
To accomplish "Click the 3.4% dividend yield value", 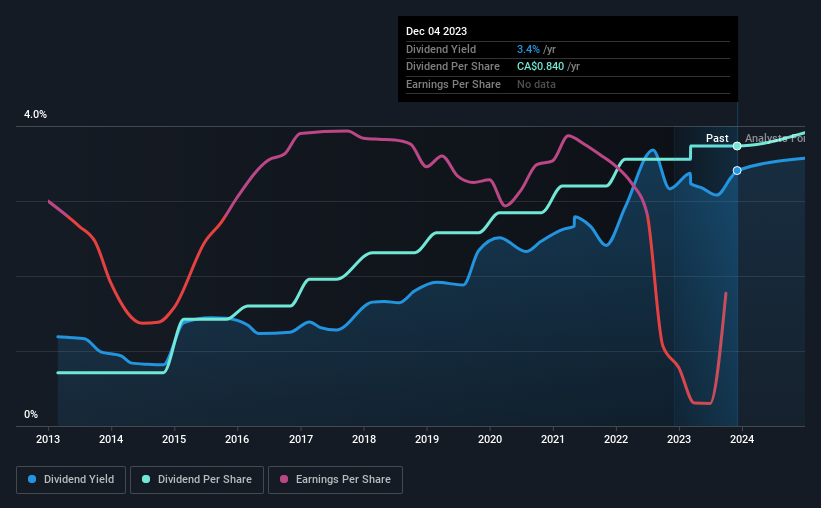I will click(x=528, y=49).
